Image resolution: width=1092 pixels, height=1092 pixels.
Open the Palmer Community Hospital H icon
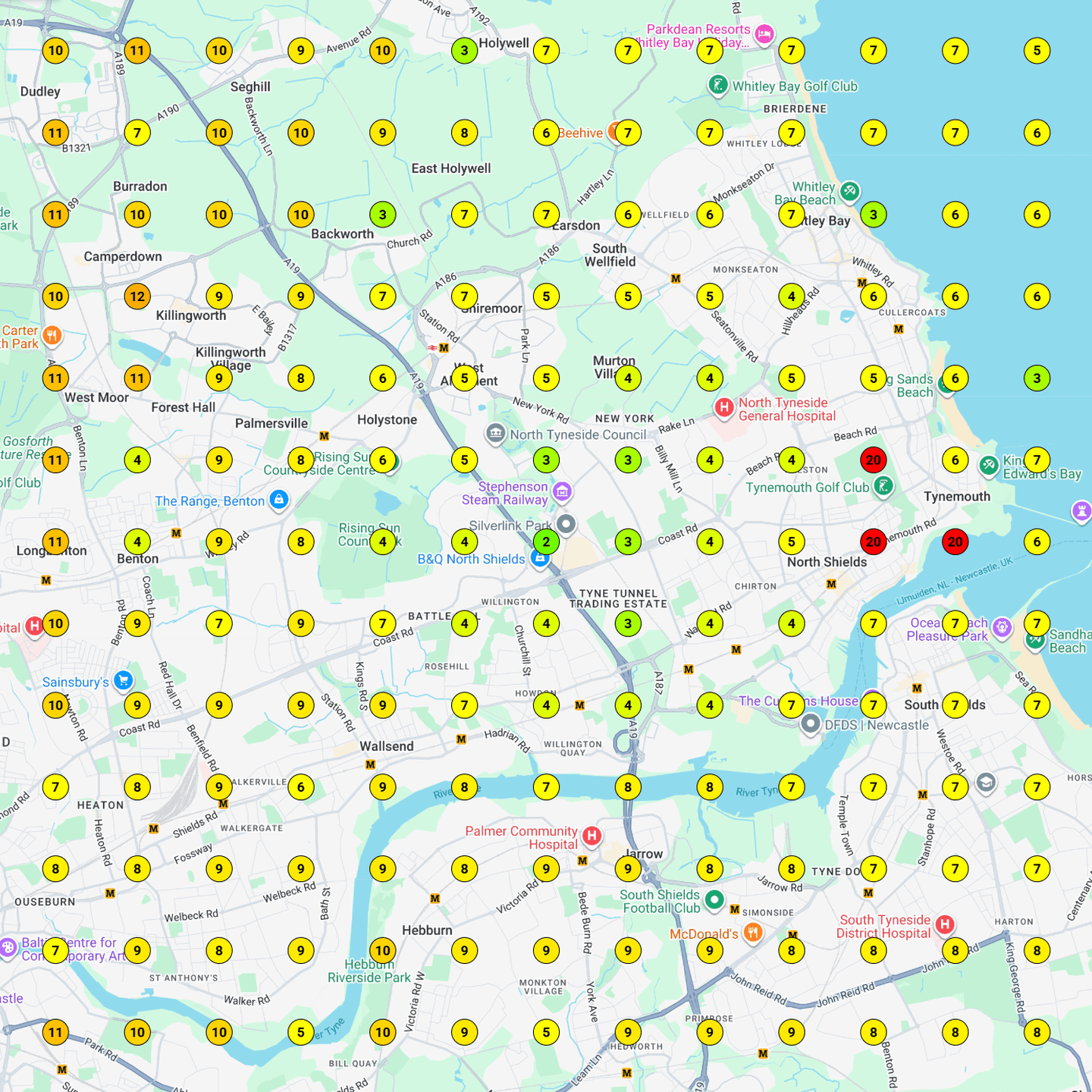tap(592, 836)
